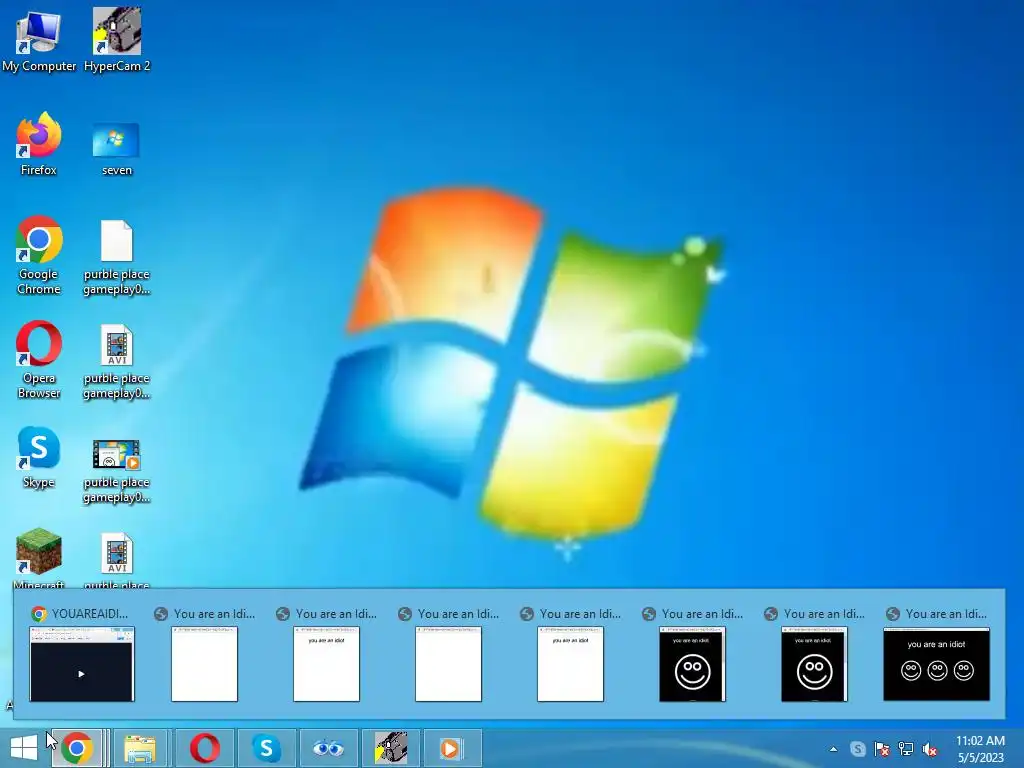Click the googly eyes taskbar icon
The width and height of the screenshot is (1024, 768).
tap(328, 748)
